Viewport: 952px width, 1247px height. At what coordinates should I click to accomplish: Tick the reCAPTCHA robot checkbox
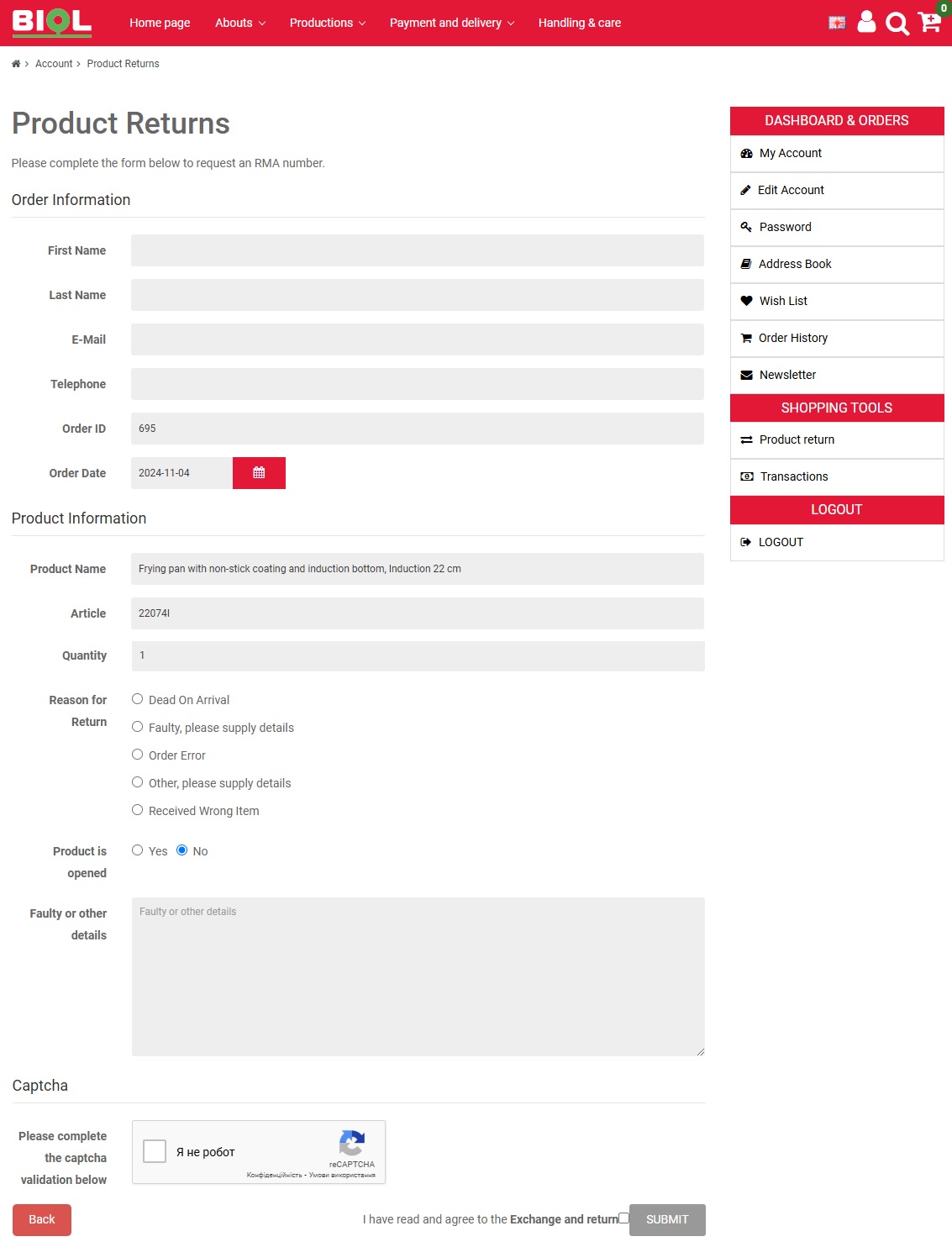(x=155, y=1151)
